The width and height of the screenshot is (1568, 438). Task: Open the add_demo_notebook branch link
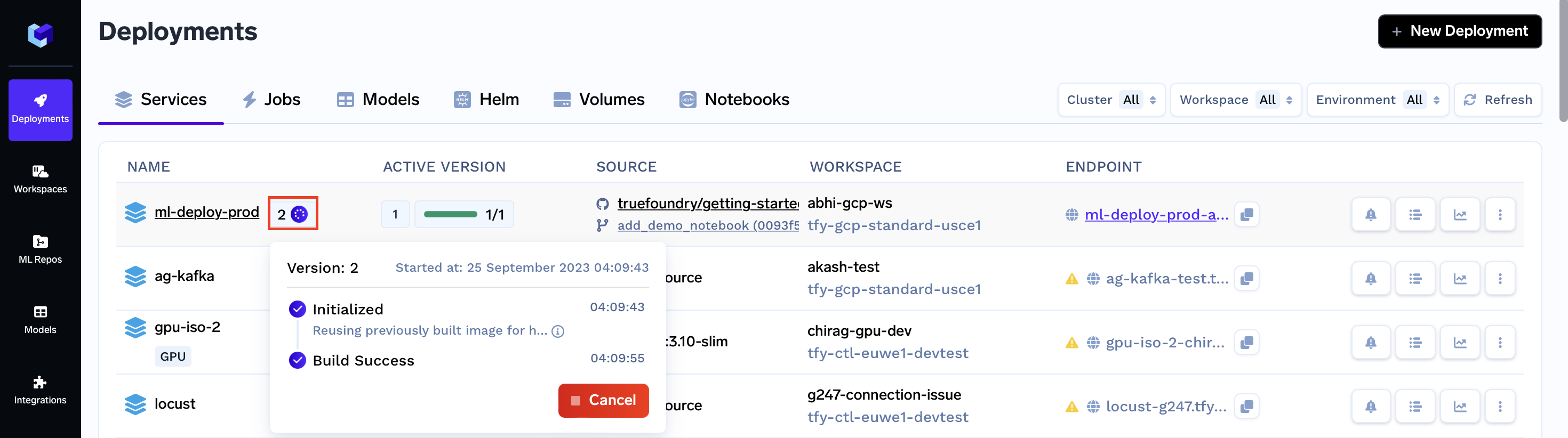(x=708, y=226)
